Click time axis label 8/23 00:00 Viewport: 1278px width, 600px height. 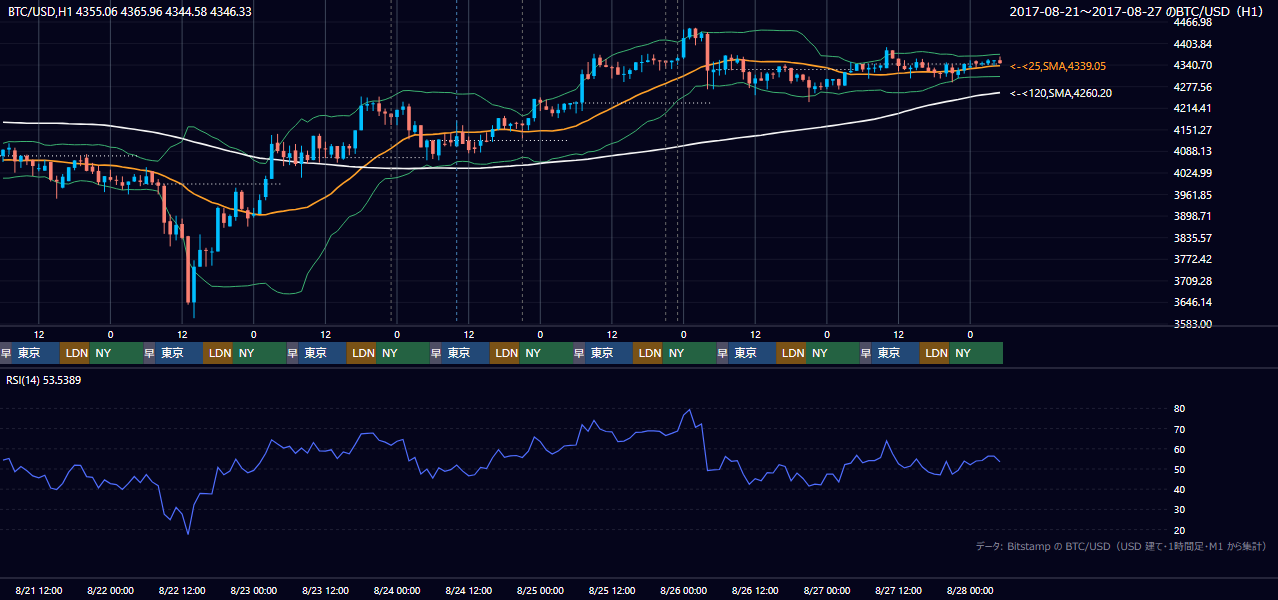[254, 590]
